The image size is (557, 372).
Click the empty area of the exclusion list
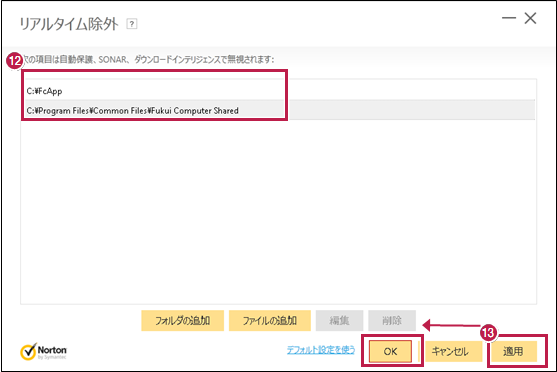click(x=278, y=211)
